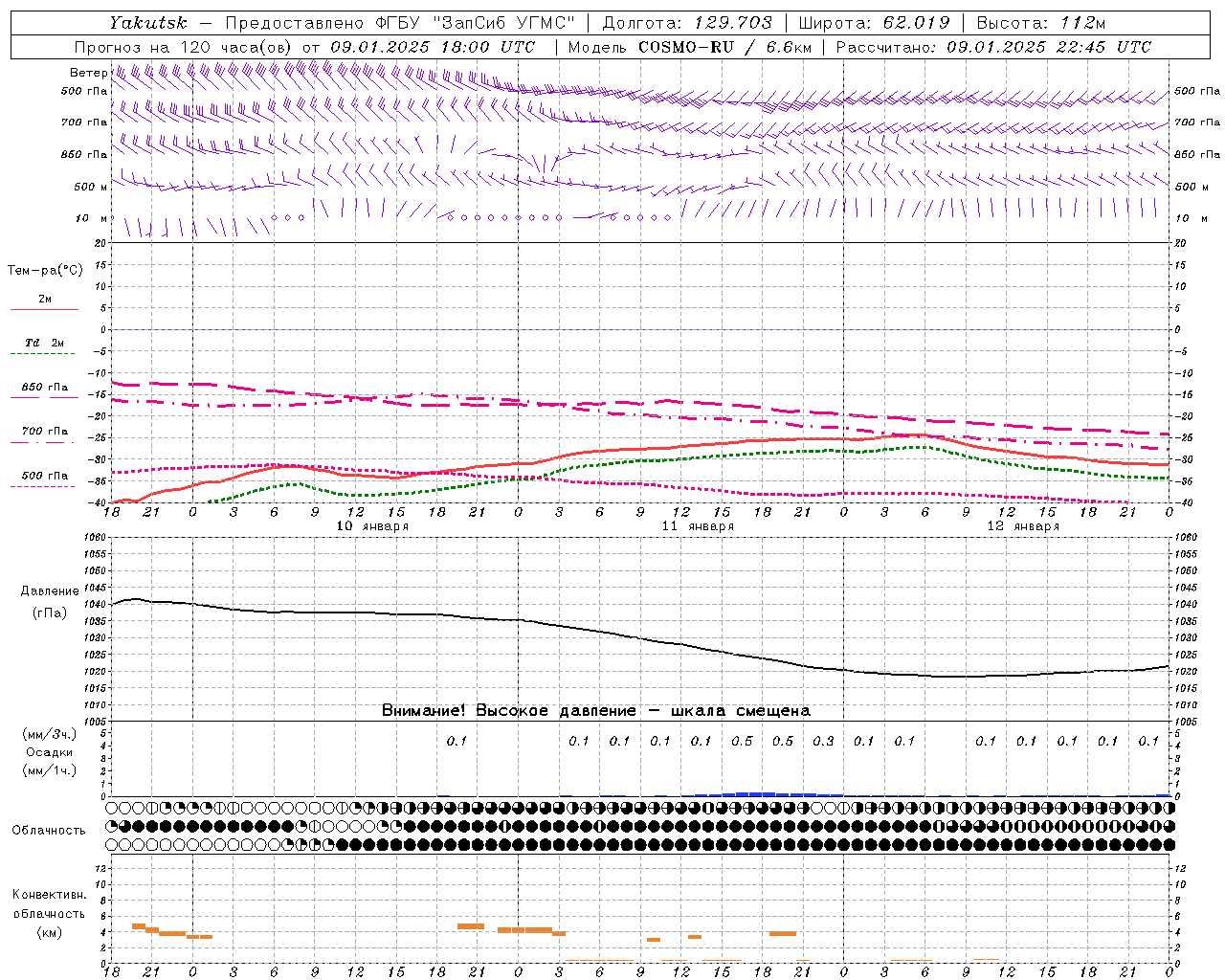Click the Внимание! Высокое давление warning text
1225x980 pixels.
coord(595,711)
